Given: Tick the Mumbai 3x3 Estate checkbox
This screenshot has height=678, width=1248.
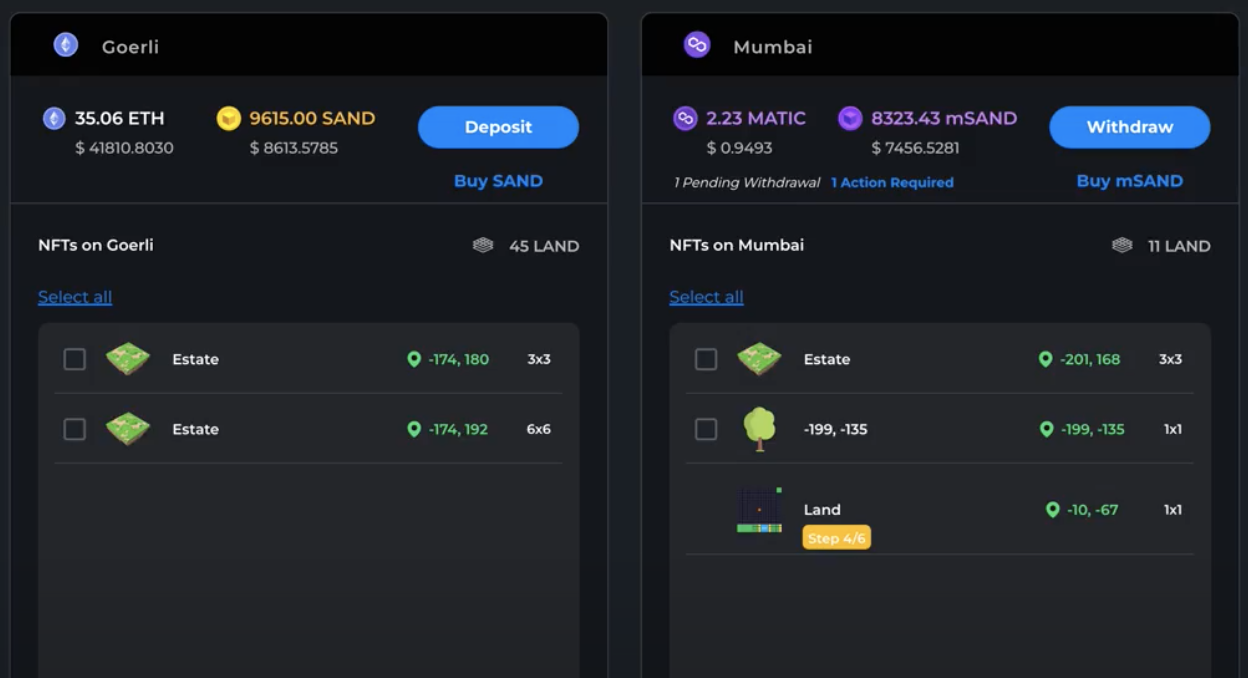Looking at the screenshot, I should point(706,359).
